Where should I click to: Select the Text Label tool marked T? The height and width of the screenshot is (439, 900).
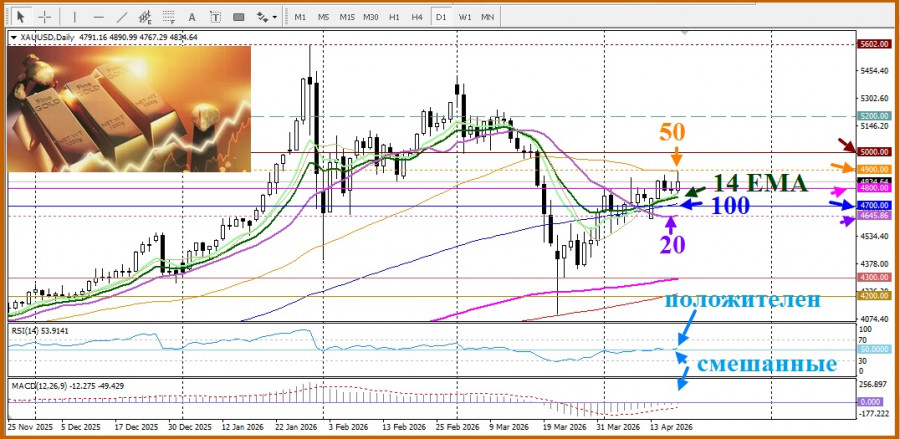point(215,17)
